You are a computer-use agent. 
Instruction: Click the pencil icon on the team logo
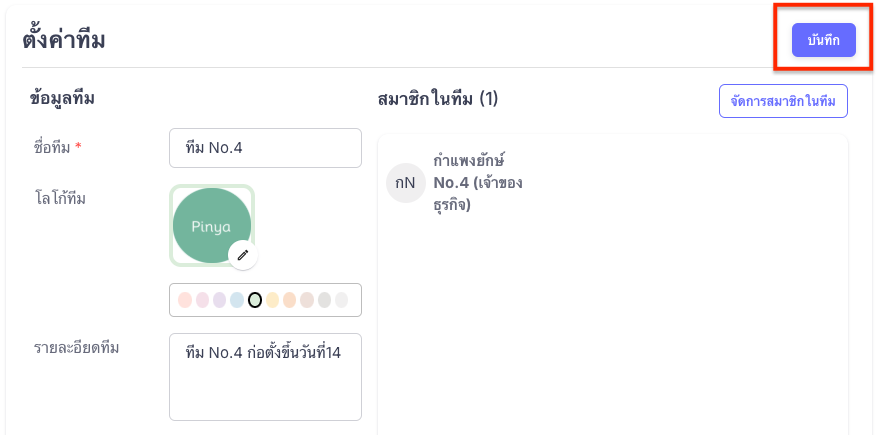pos(243,255)
